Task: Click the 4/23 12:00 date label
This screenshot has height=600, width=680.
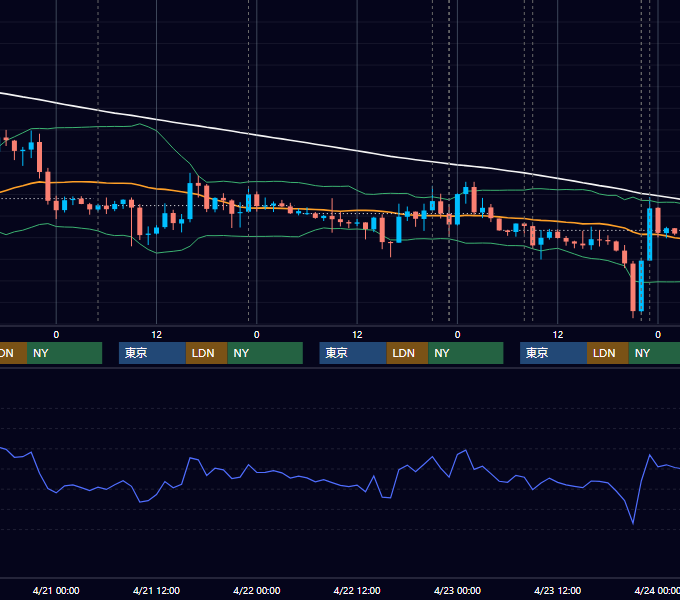Action: pos(557,590)
